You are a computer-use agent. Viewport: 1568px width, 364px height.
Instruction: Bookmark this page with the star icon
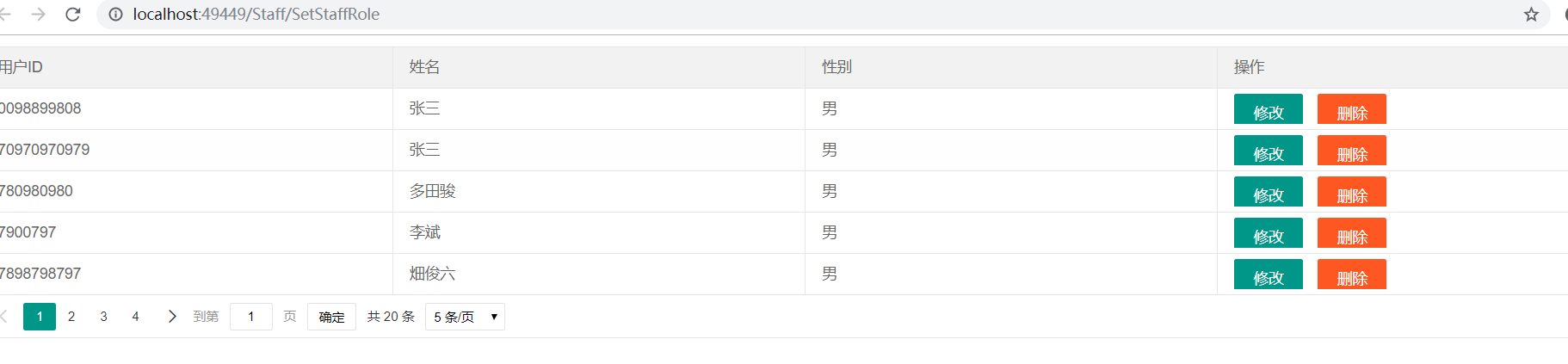point(1531,15)
